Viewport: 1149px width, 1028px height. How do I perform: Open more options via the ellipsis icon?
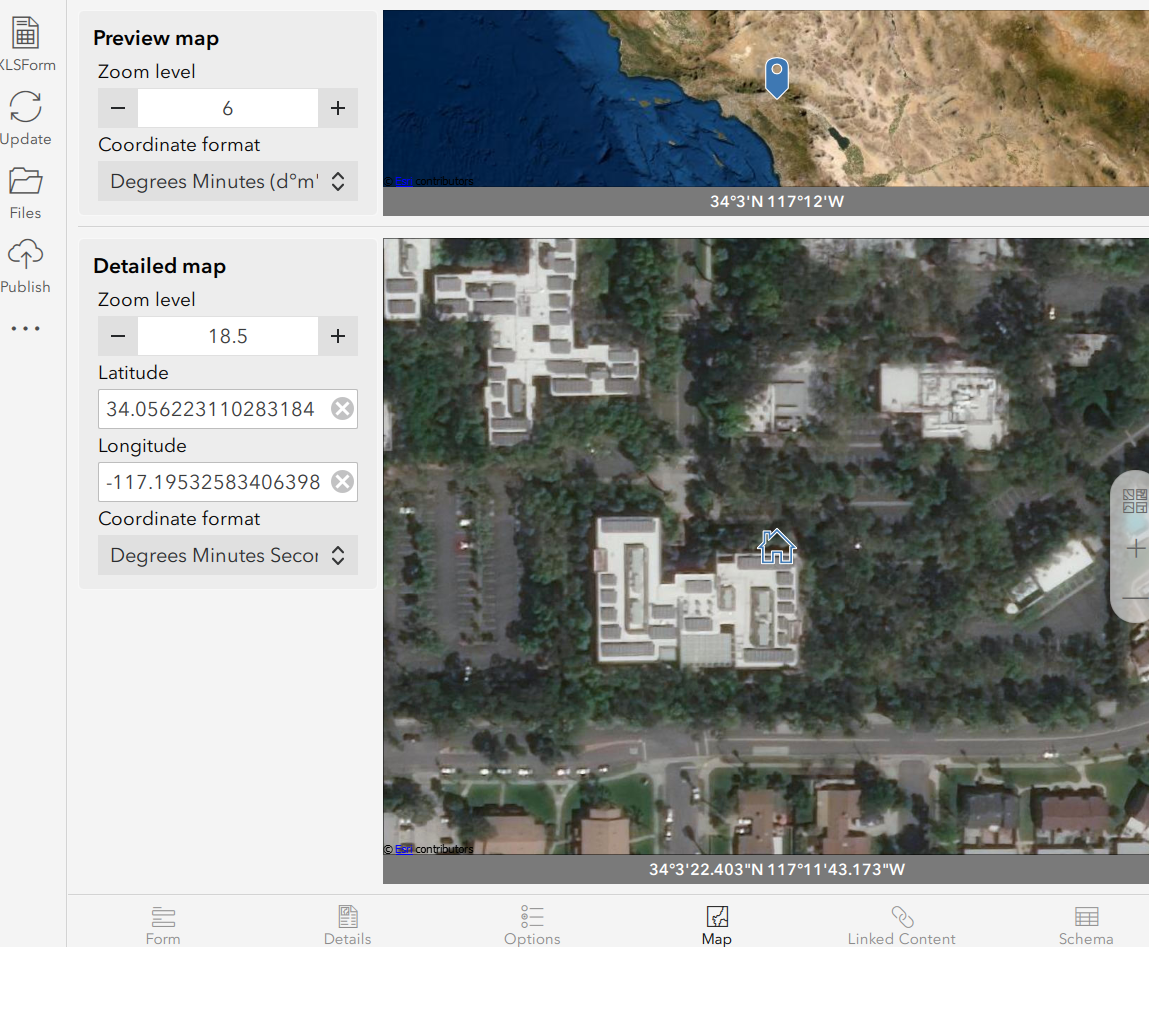(25, 328)
